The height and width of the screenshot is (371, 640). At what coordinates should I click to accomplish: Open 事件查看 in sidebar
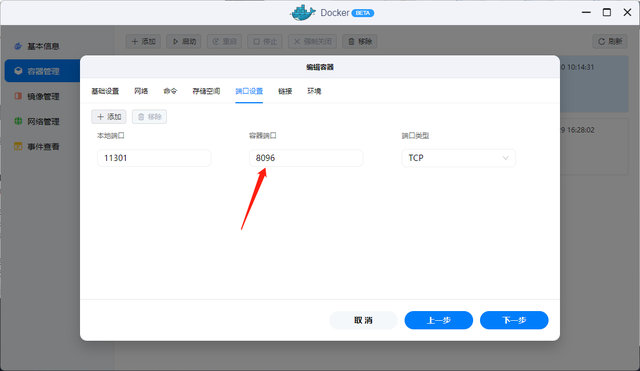pos(43,147)
